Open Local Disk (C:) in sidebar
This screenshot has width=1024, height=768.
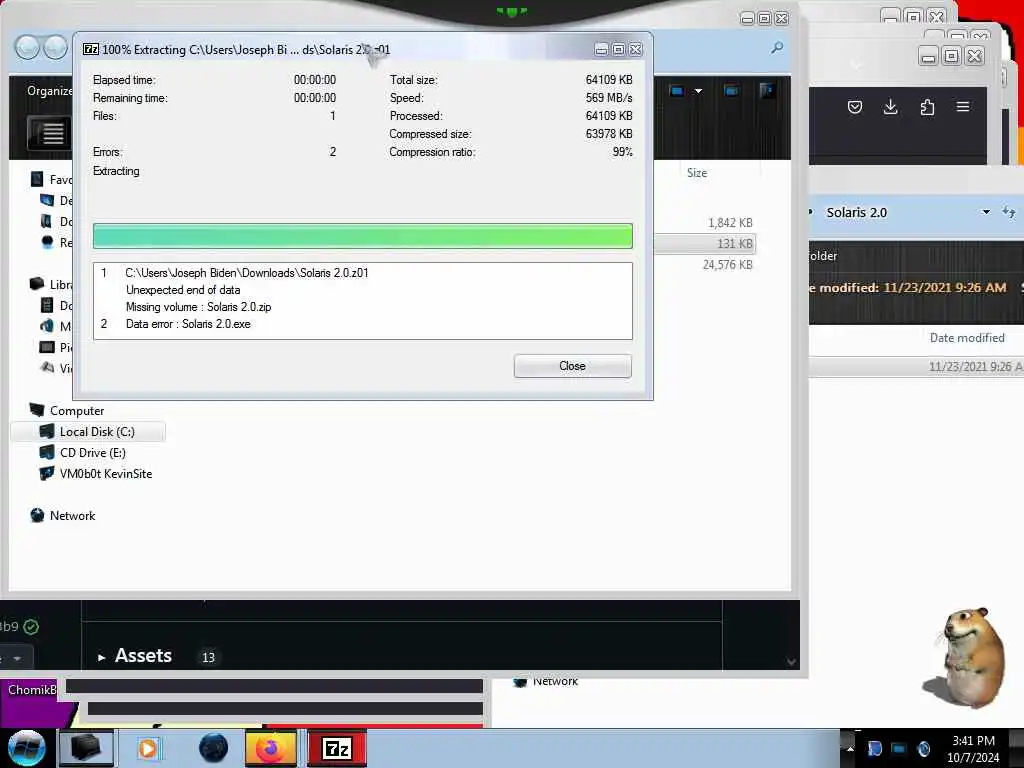97,432
